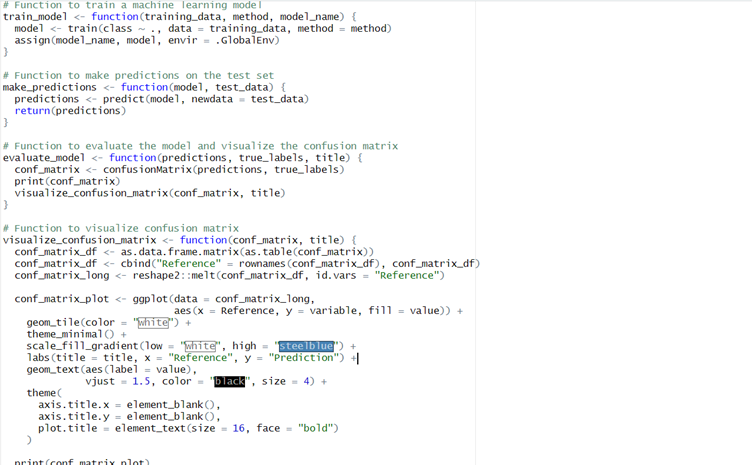The width and height of the screenshot is (752, 465).
Task: Click the id.vars argument
Action: [x=336, y=276]
